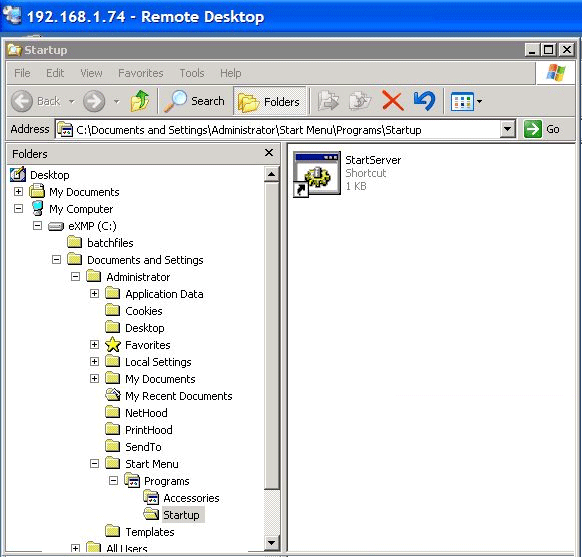Image resolution: width=582 pixels, height=557 pixels.
Task: Expand the Favorites tree node
Action: click(94, 344)
